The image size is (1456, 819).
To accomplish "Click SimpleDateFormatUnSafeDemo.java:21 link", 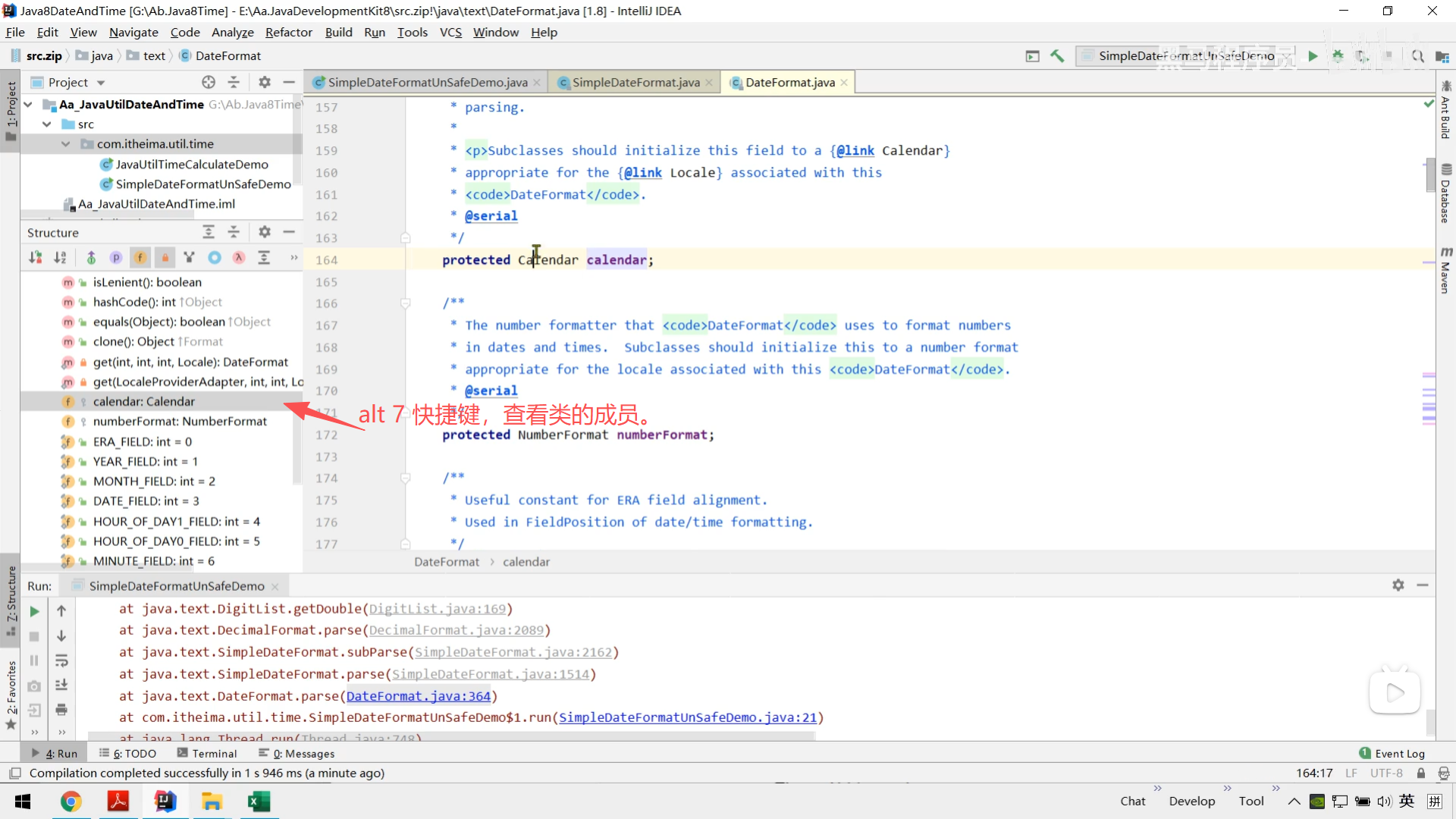I will (x=687, y=717).
